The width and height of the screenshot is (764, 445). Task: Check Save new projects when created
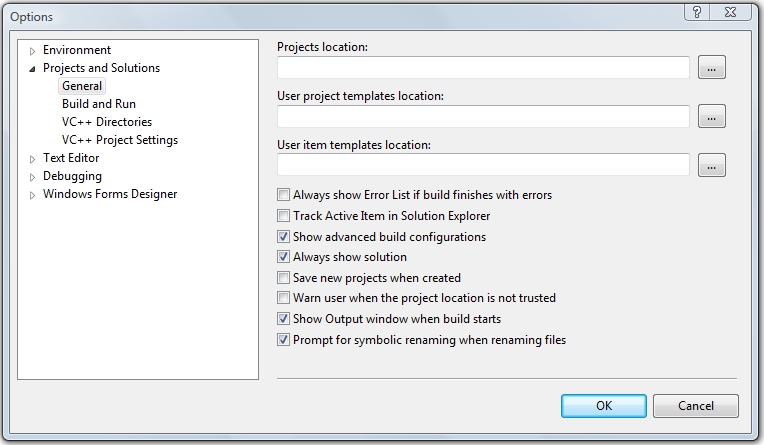(x=284, y=278)
